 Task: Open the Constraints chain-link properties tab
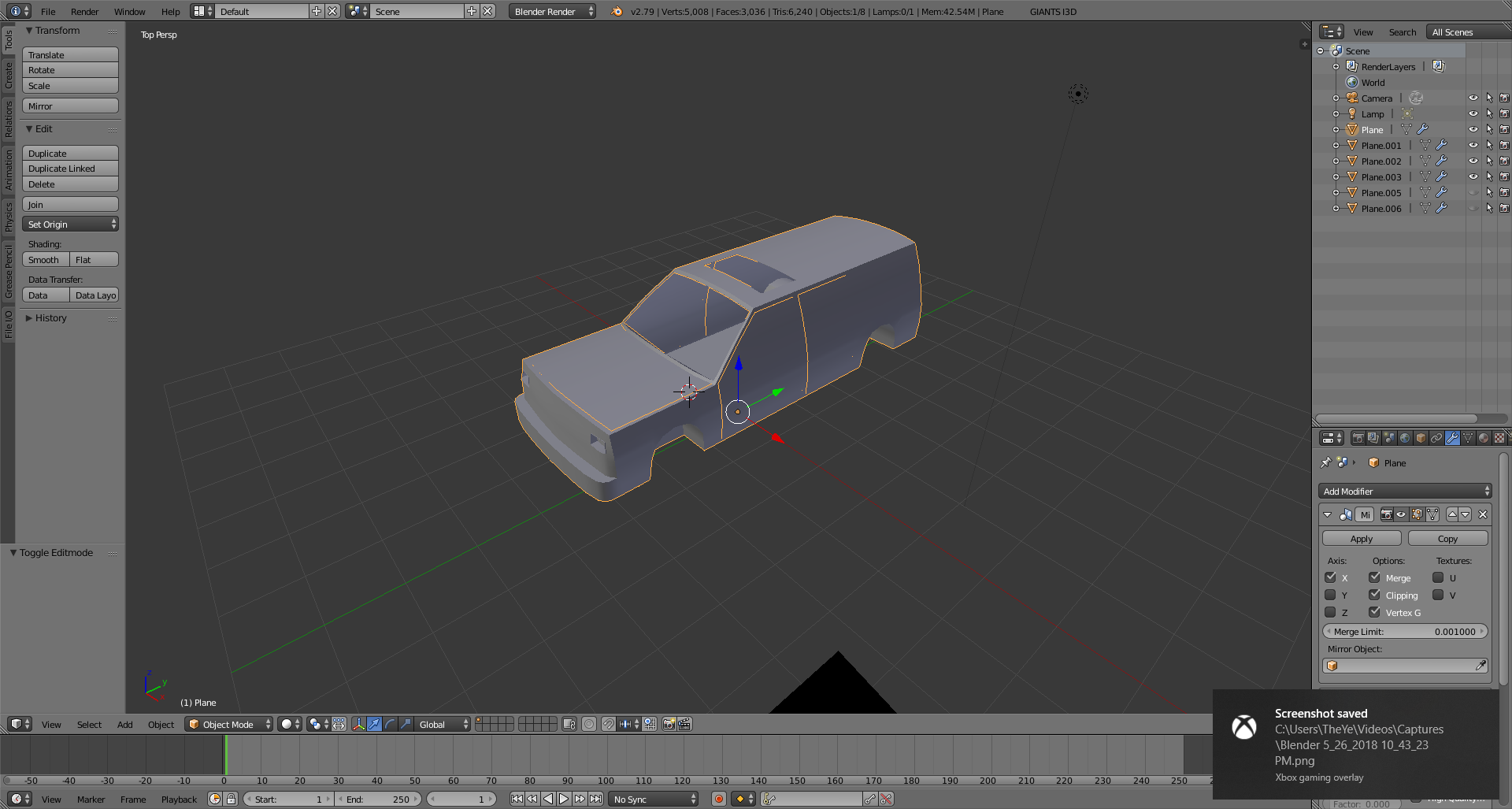point(1436,438)
